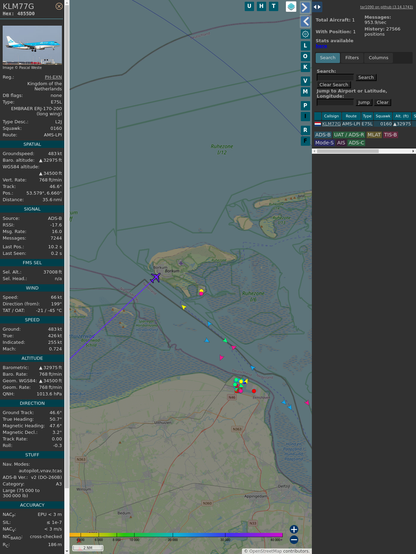Click the Clear button next to Jump
The height and width of the screenshot is (554, 416).
point(382,102)
